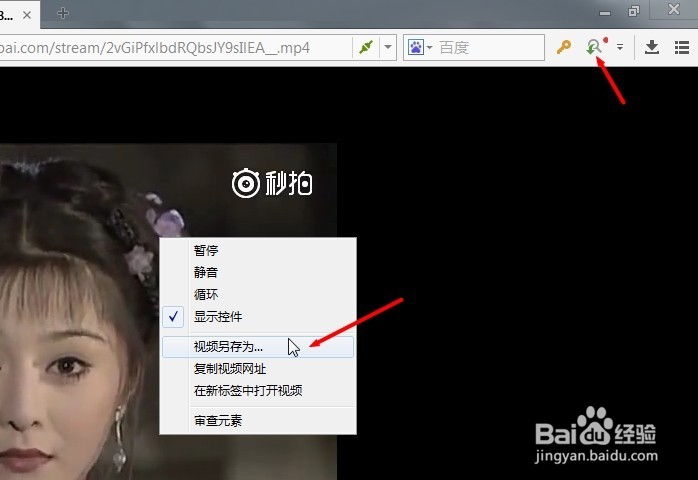The width and height of the screenshot is (698, 480).
Task: Minimize the browser window
Action: (x=605, y=12)
